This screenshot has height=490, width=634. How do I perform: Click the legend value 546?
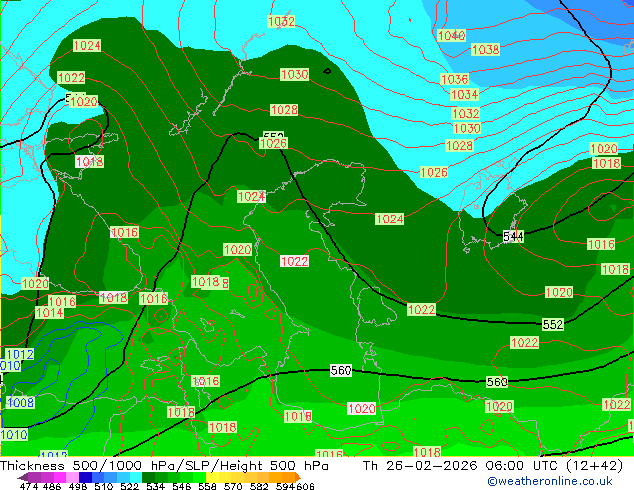click(182, 486)
